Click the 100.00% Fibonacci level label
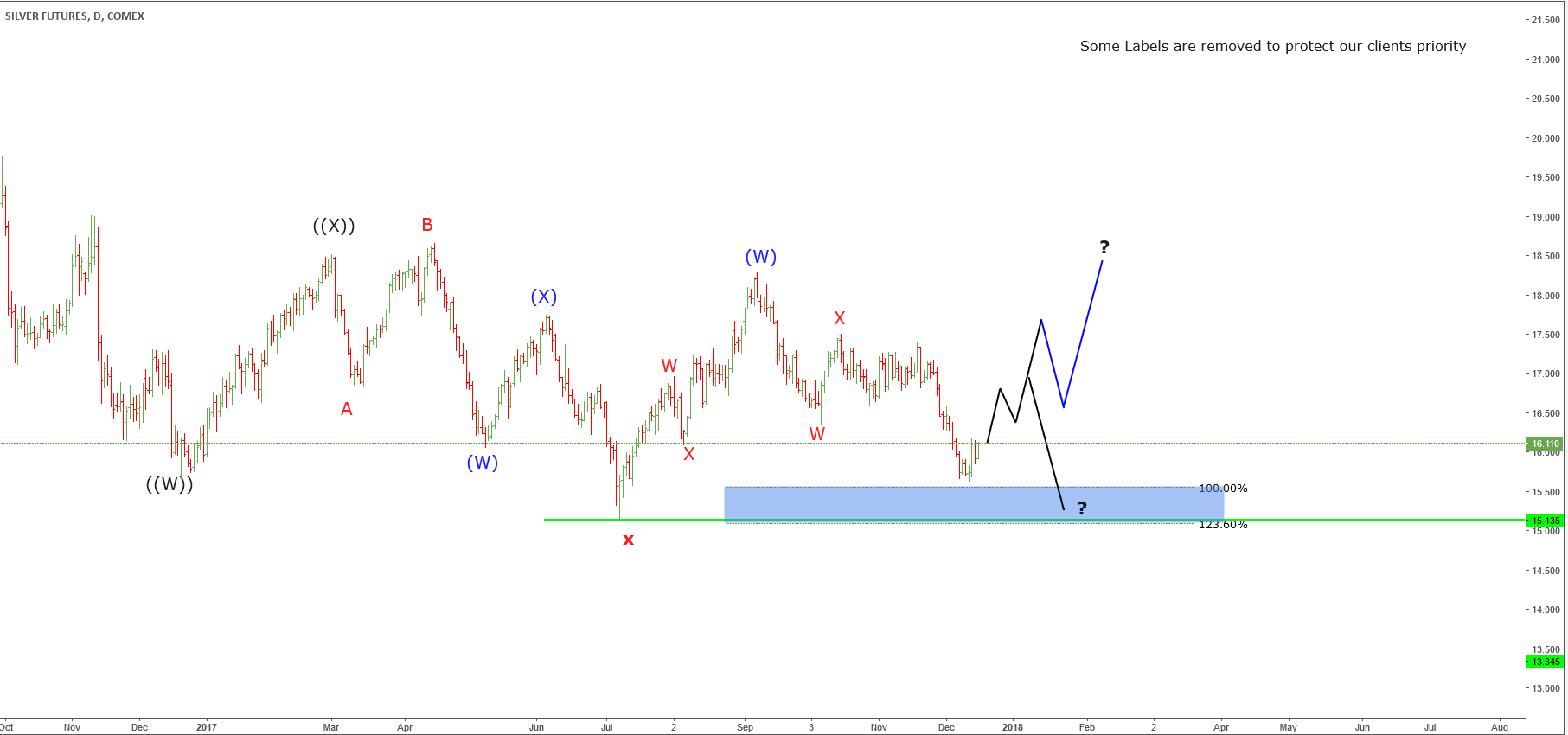Image resolution: width=1568 pixels, height=735 pixels. pos(1223,489)
